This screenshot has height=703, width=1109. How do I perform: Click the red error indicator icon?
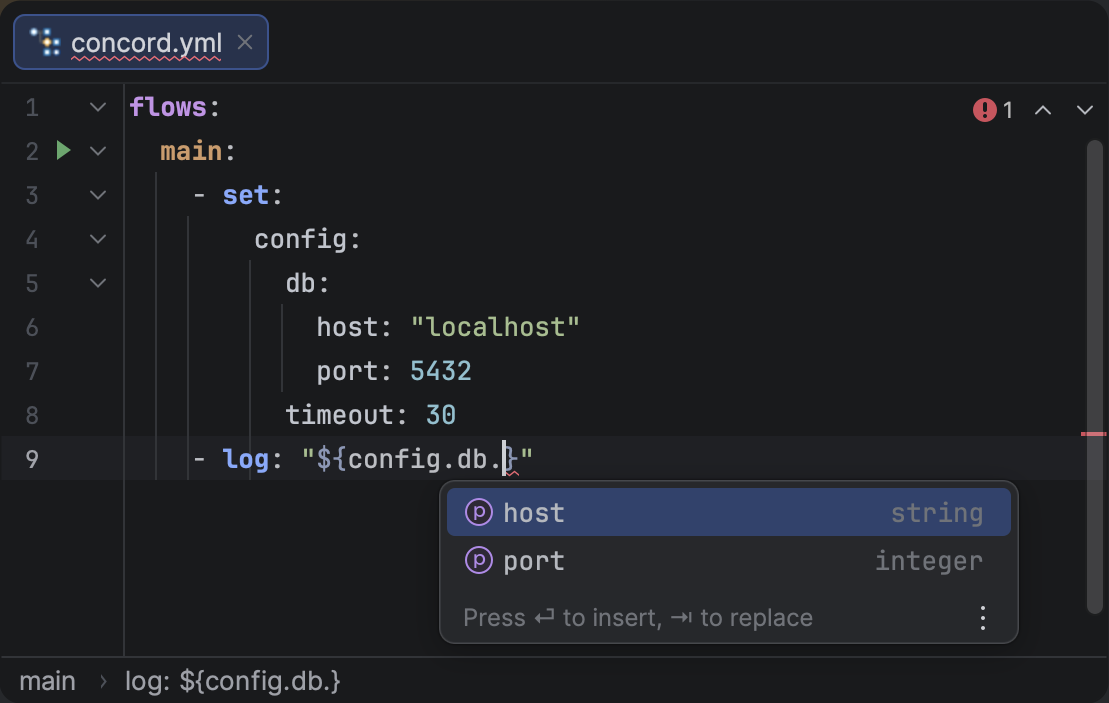pos(984,110)
